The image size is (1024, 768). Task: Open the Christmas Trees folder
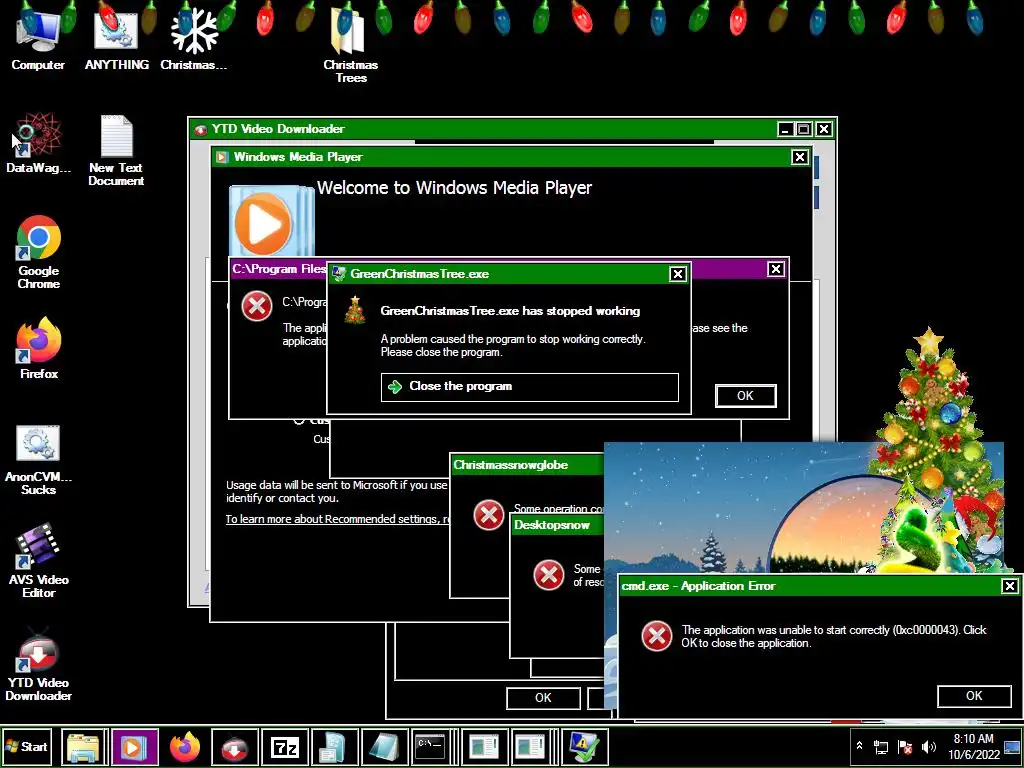(351, 46)
